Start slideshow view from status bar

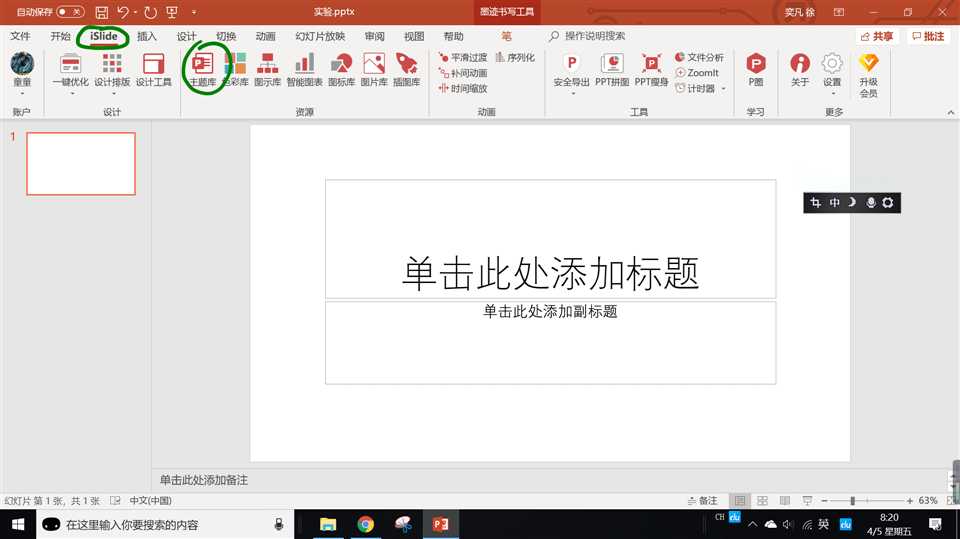click(807, 500)
